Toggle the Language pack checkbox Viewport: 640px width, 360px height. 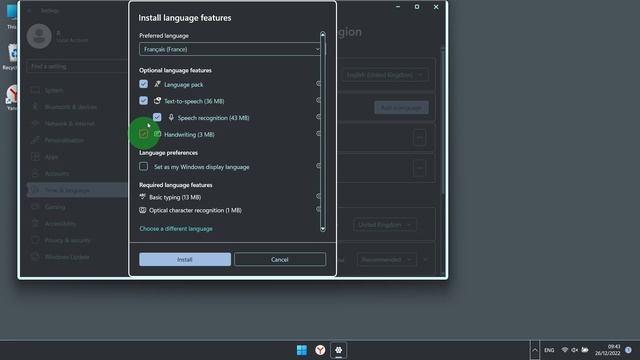pyautogui.click(x=143, y=84)
